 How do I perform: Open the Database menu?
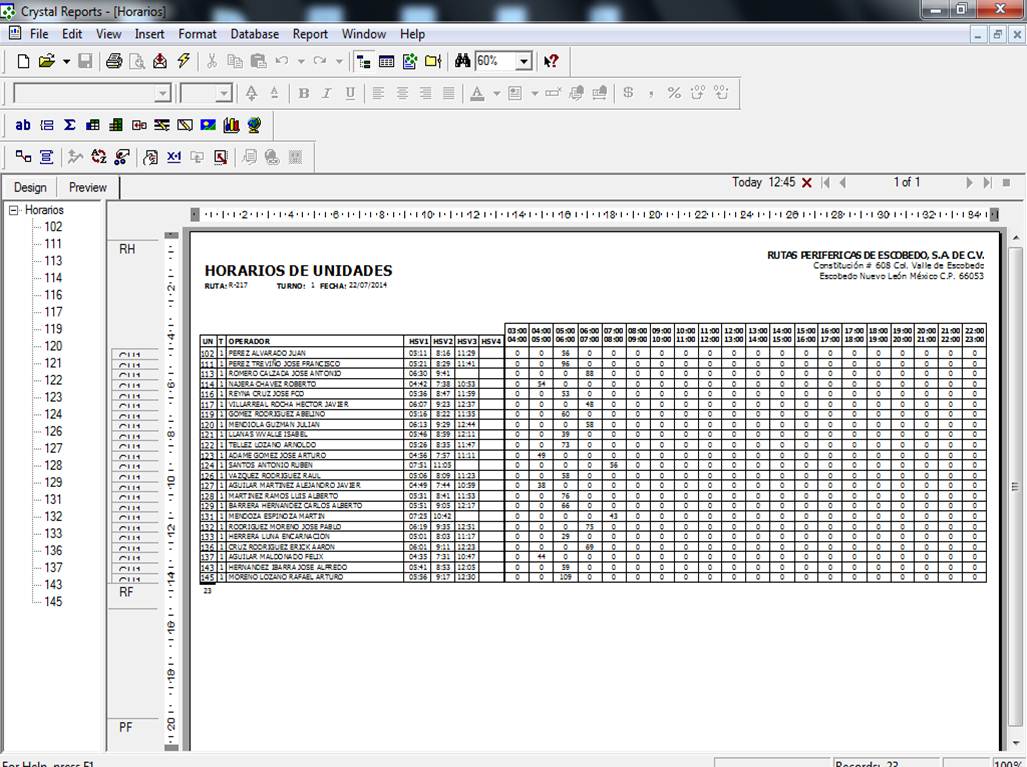tap(254, 34)
